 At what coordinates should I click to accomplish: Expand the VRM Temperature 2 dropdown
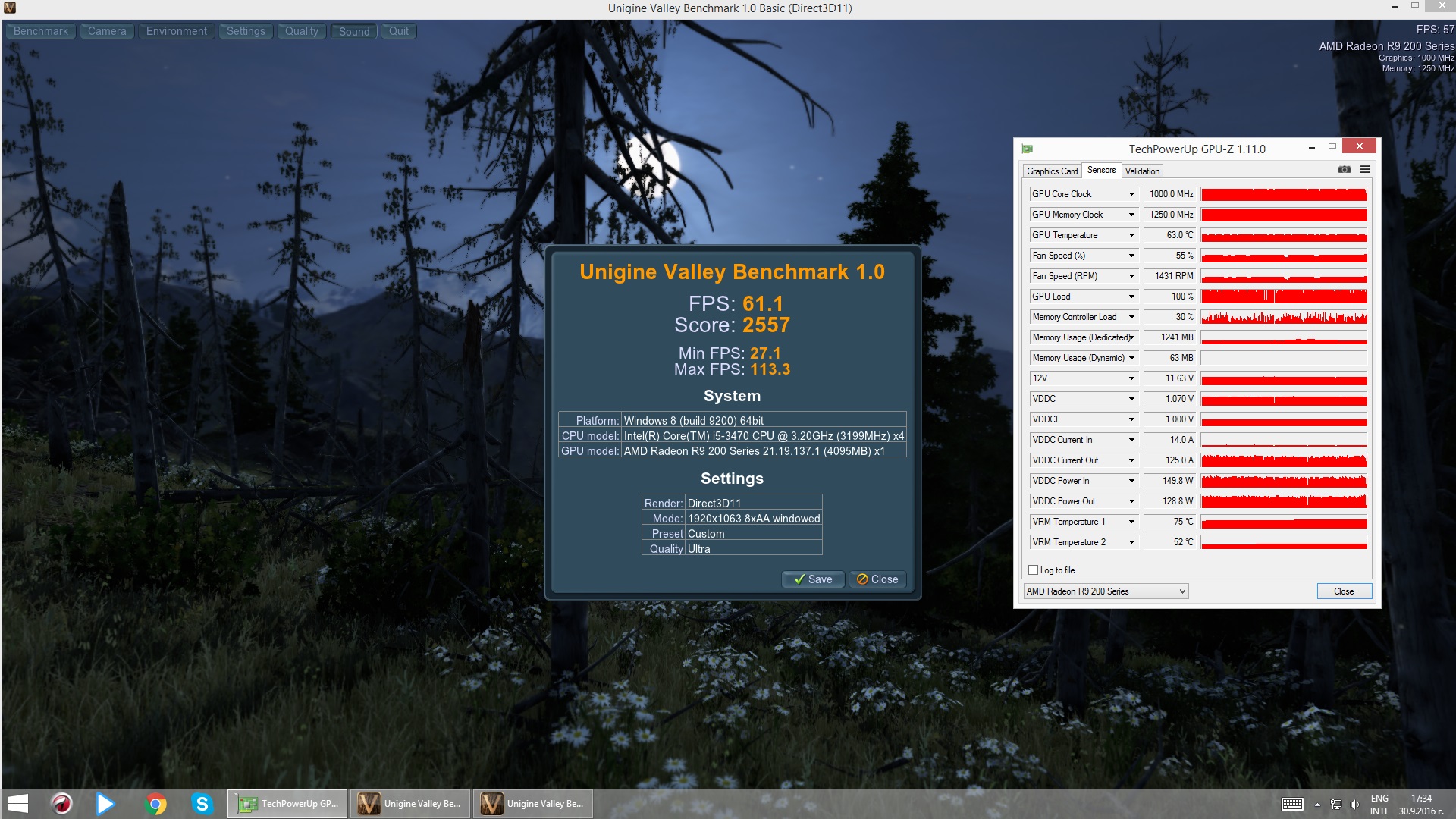[x=1131, y=542]
